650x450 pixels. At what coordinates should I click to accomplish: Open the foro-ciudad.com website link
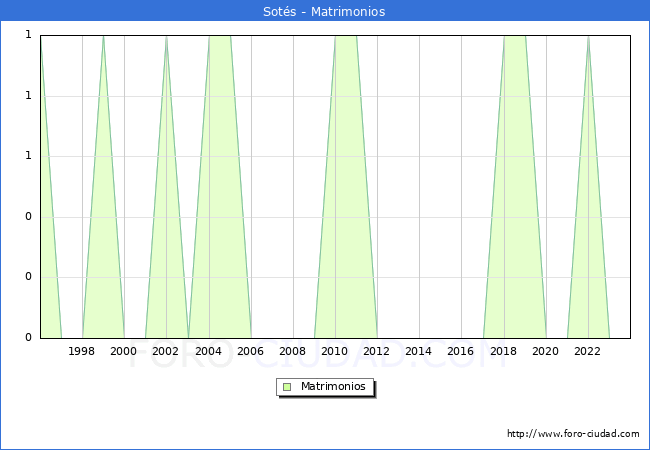tap(573, 434)
